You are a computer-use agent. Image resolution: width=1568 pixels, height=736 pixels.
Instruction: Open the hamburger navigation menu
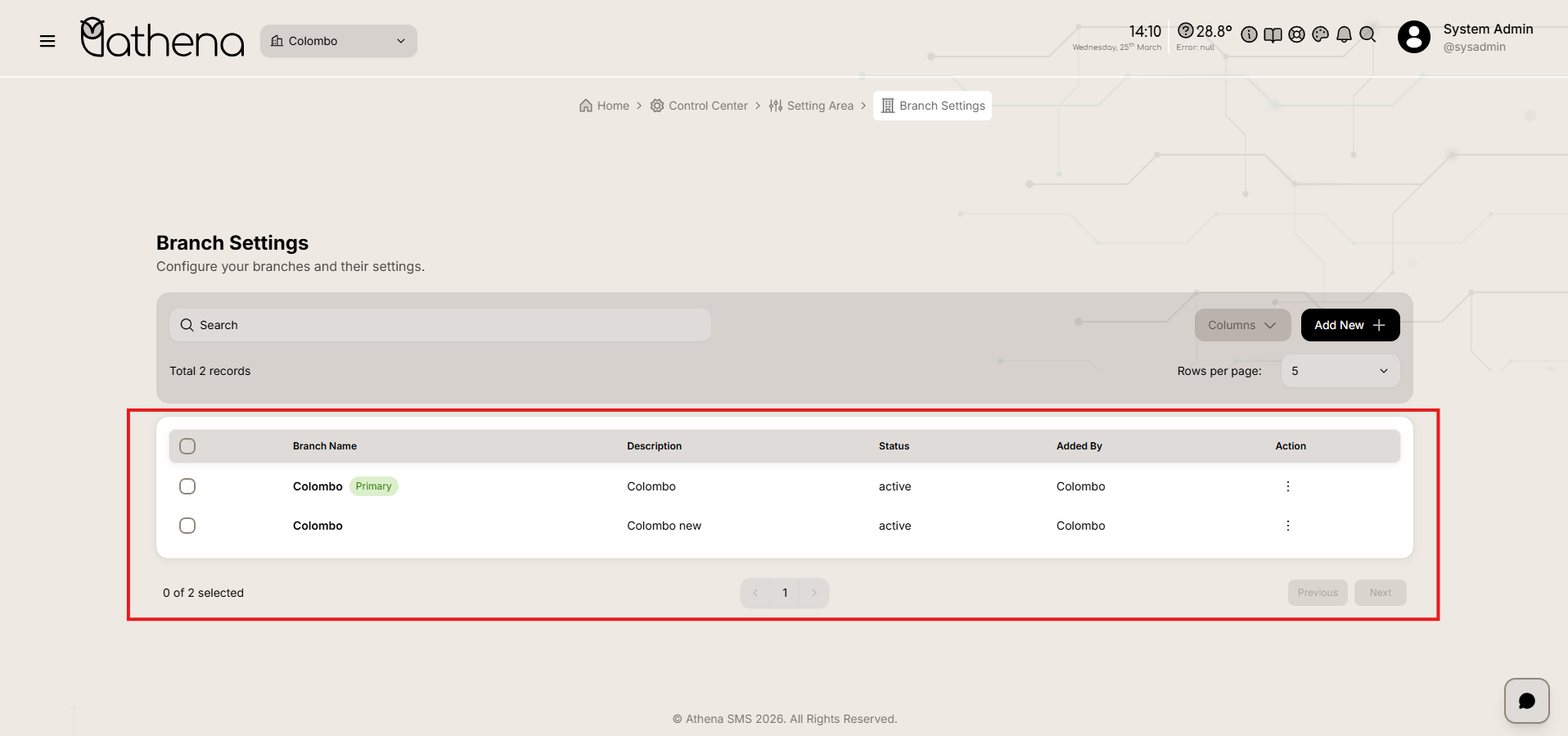(x=47, y=41)
